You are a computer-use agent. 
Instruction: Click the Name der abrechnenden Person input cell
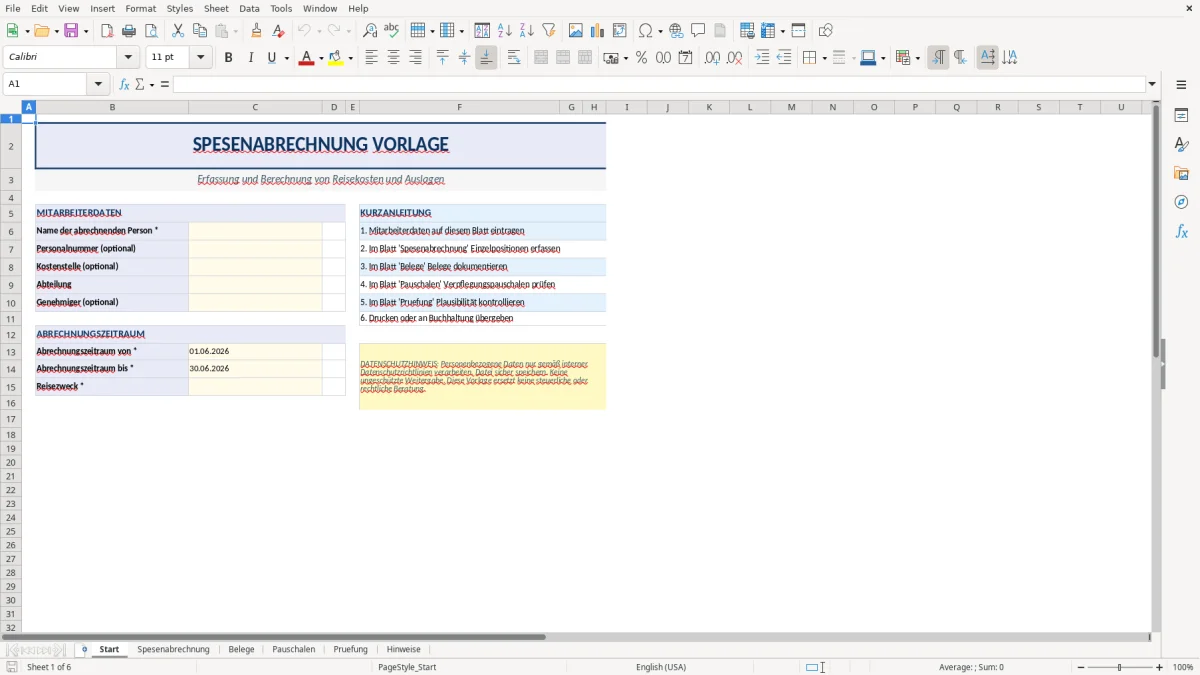pos(255,231)
